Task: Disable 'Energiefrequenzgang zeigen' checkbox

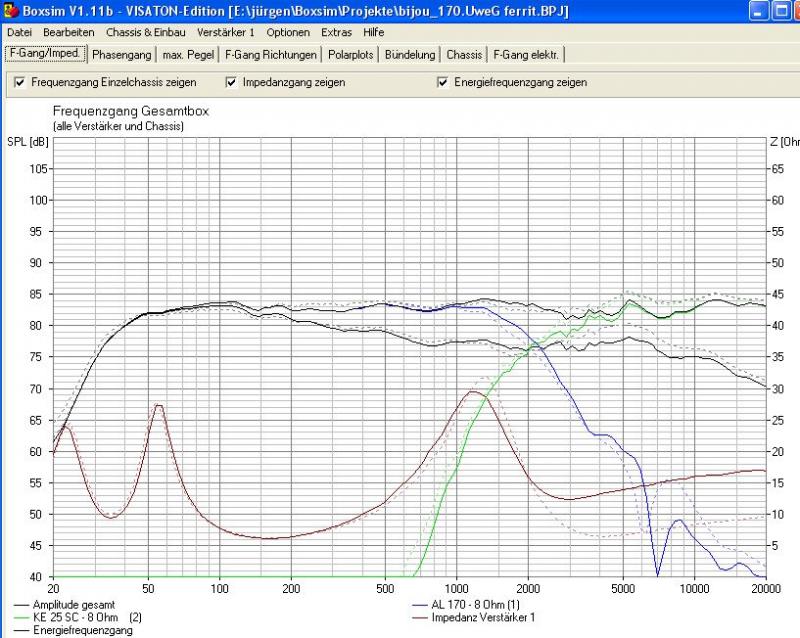Action: pos(443,82)
